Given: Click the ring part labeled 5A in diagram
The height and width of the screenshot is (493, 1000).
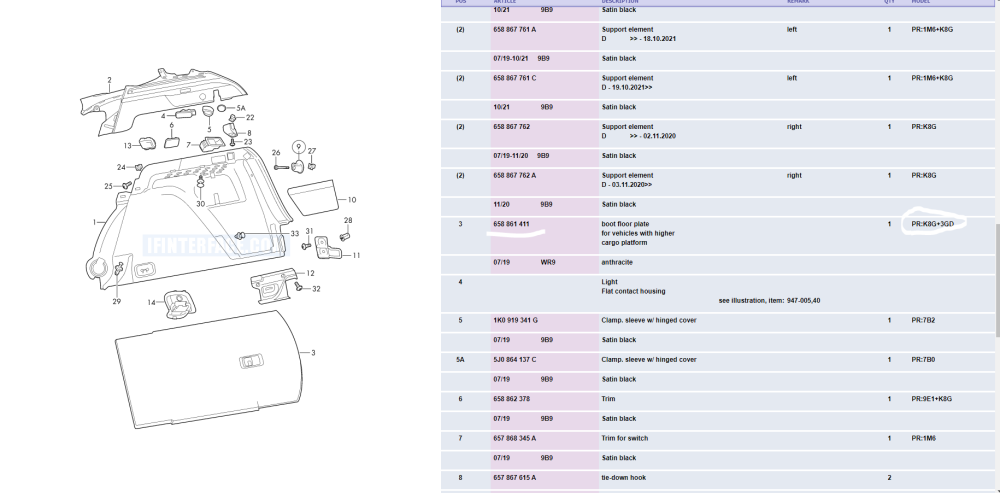Looking at the screenshot, I should 222,108.
